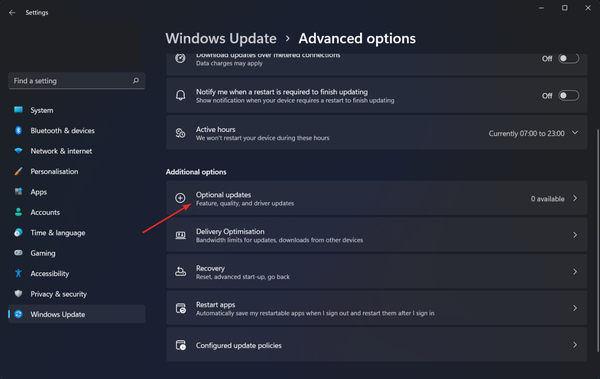Click 'Feature, quality, and driver updates' text

coord(245,203)
